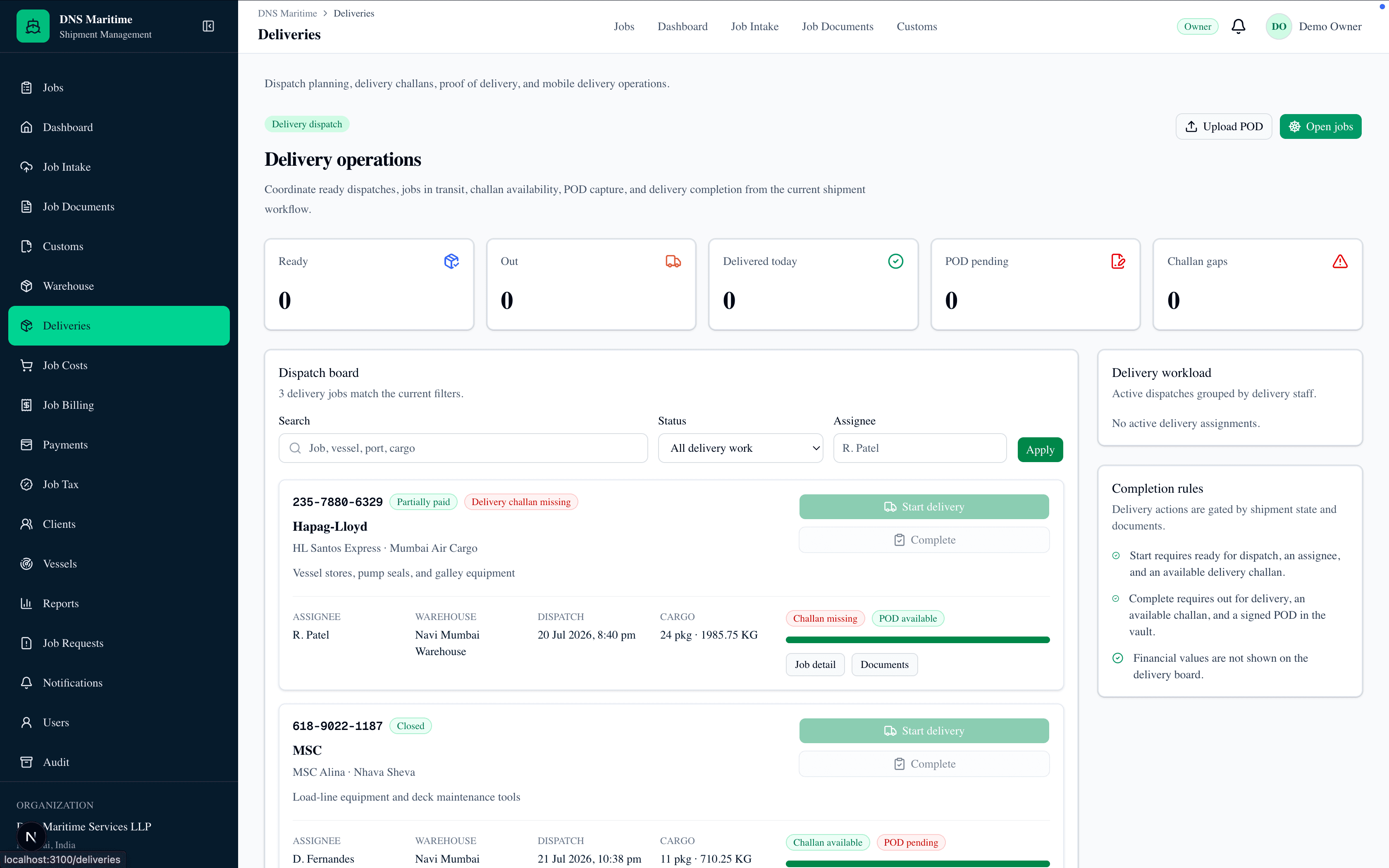The image size is (1389, 868).
Task: Click the Demo Owner user name
Action: [1330, 26]
